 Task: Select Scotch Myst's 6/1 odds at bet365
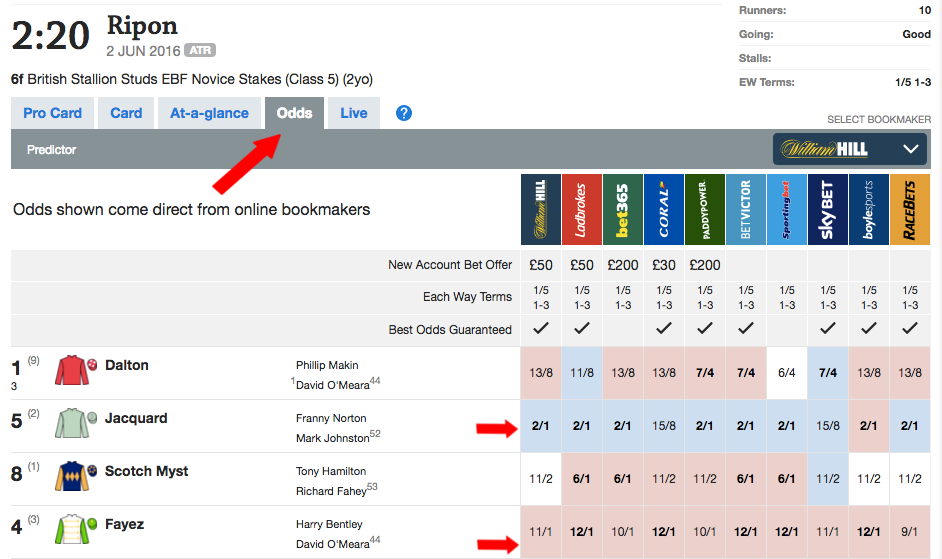pos(622,478)
